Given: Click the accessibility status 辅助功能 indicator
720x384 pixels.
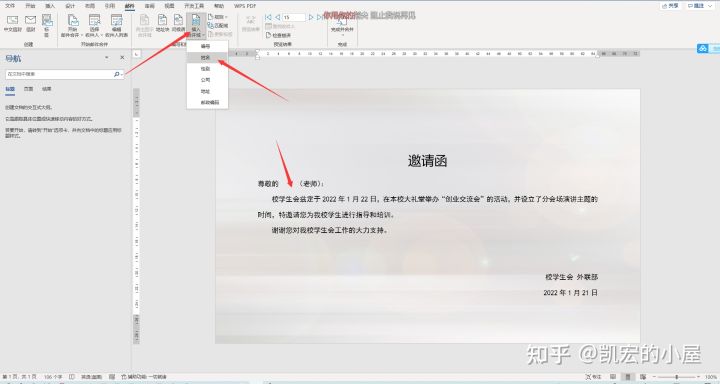Looking at the screenshot, I should pyautogui.click(x=144, y=377).
